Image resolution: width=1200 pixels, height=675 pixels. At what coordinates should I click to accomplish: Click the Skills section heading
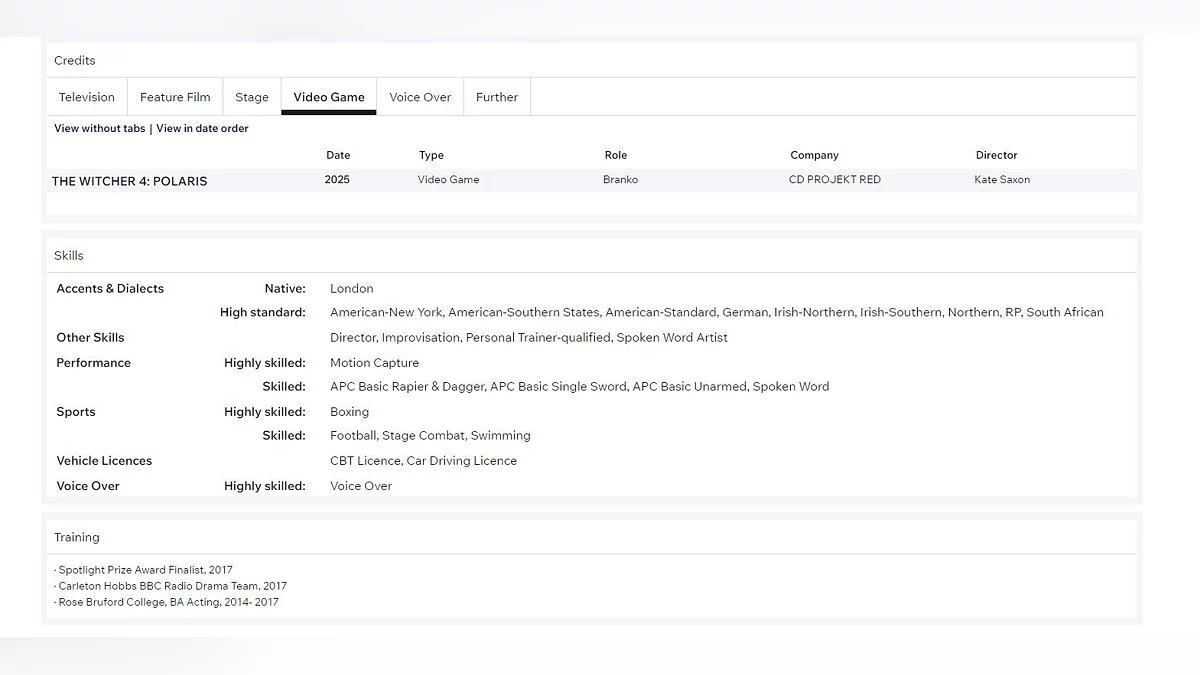point(69,256)
